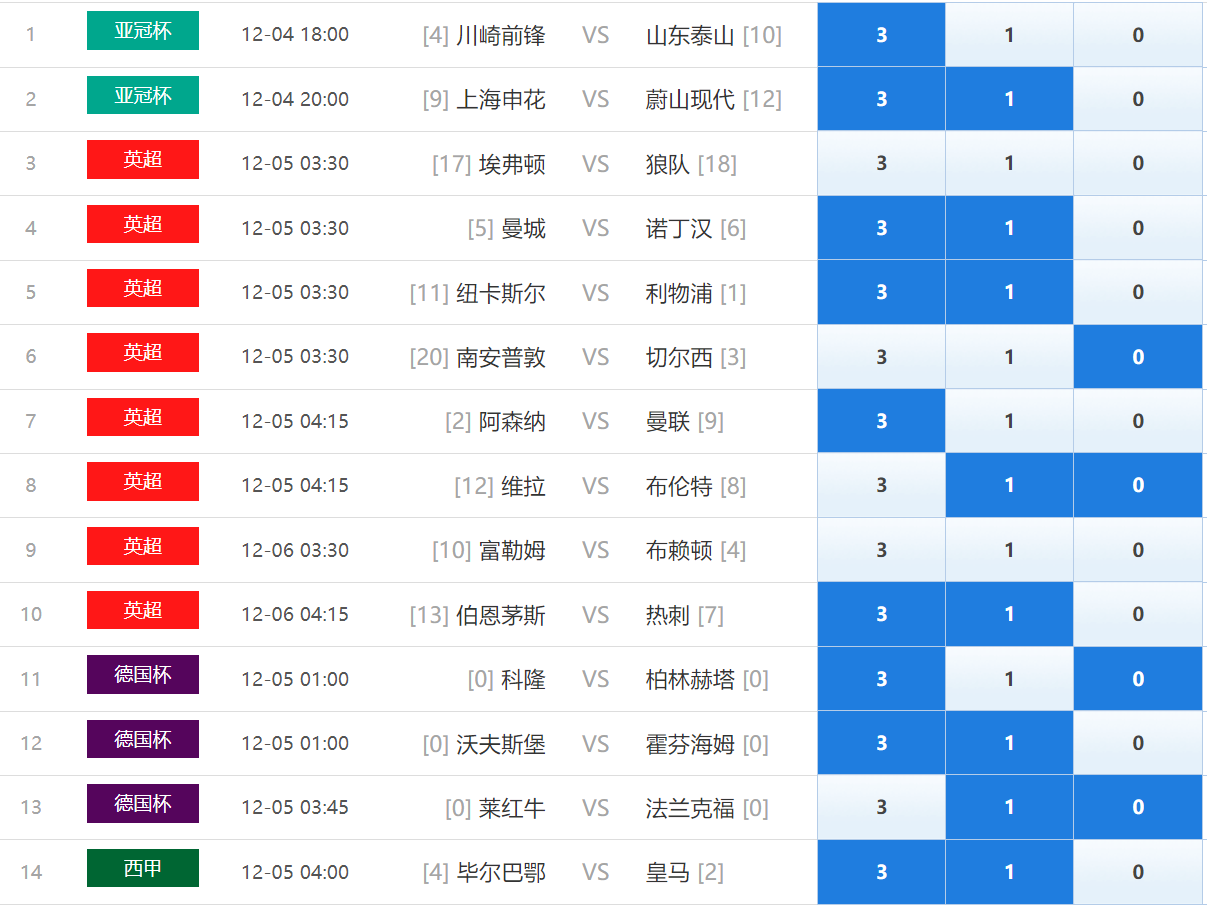Click the kickoff time 12-05 04:00
Viewport: 1207px width, 907px height.
pos(295,872)
